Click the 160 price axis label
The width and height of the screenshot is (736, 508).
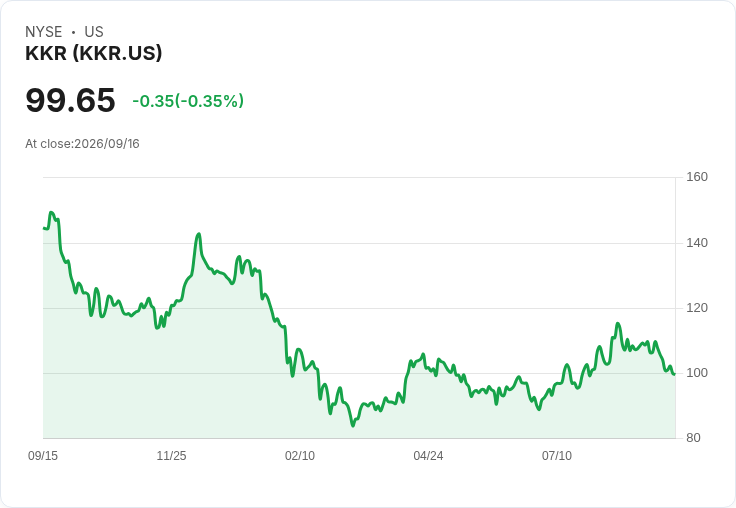tap(697, 177)
